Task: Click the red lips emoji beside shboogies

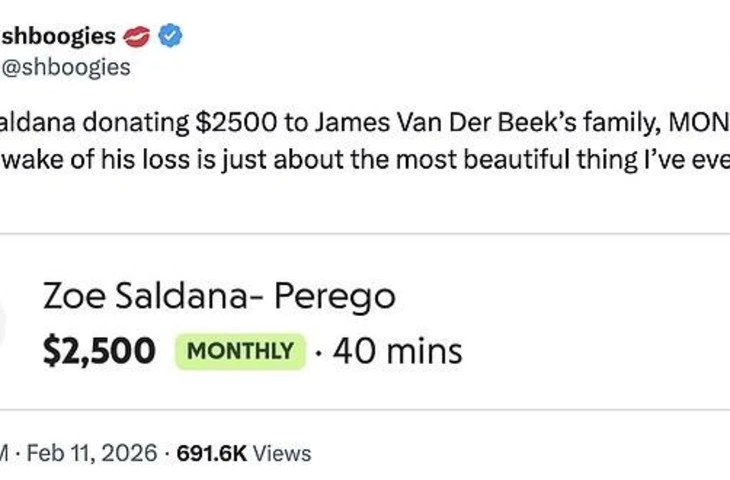Action: click(x=136, y=38)
